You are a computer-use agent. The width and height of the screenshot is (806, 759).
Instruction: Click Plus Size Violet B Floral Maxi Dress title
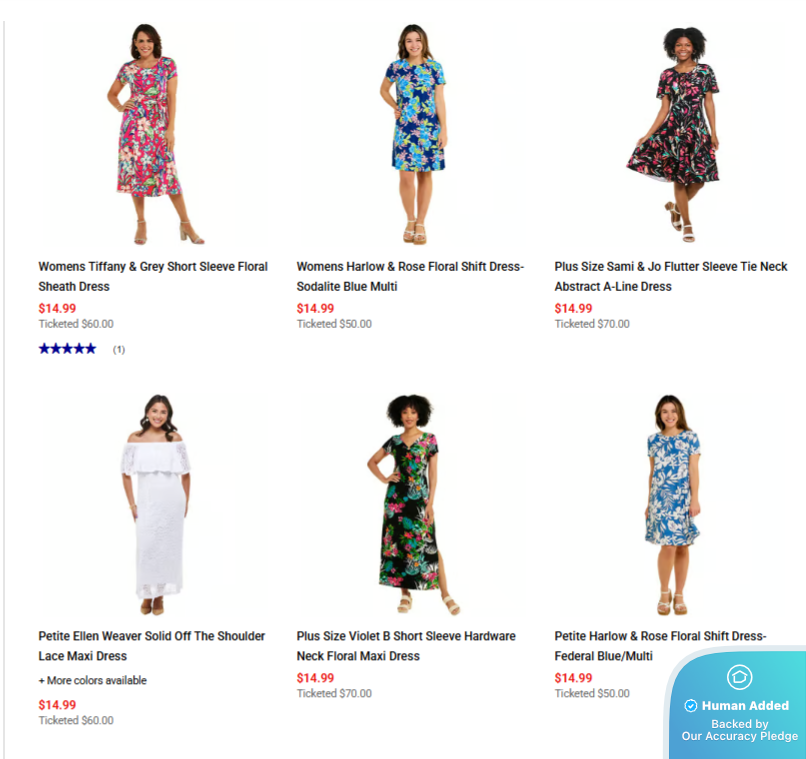pos(406,646)
